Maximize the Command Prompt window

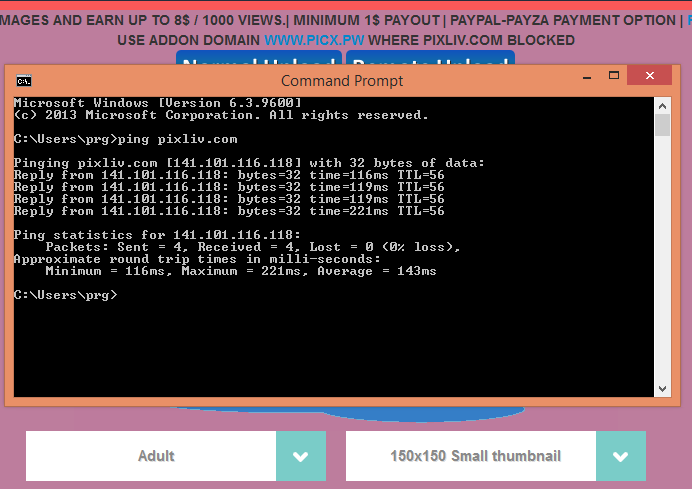(623, 77)
